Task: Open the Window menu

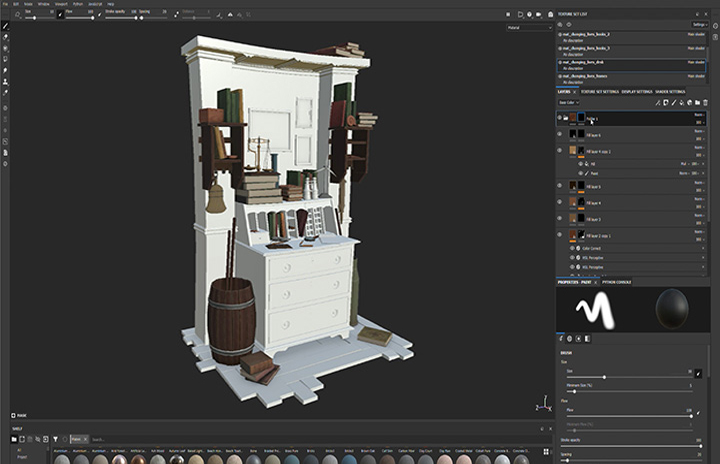Action: 44,4
